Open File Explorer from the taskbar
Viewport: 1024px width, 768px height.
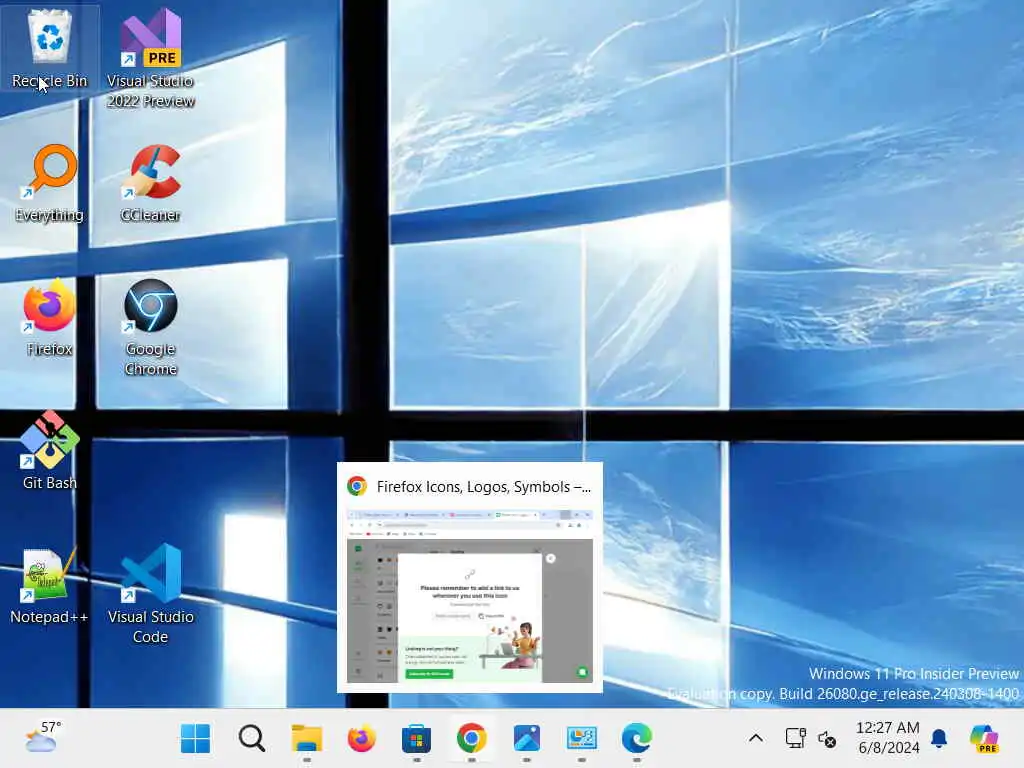(x=306, y=739)
